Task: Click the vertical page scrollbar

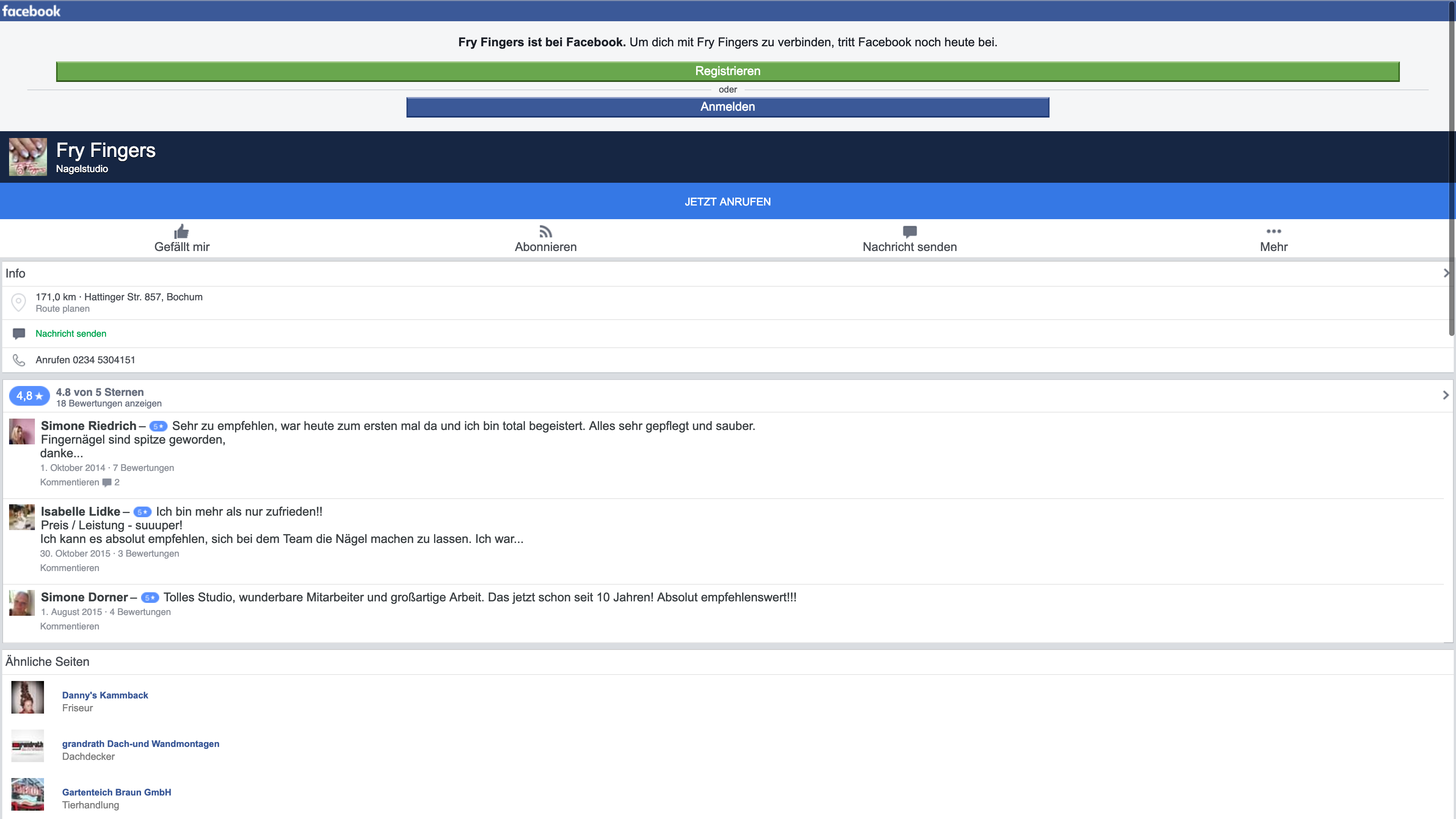Action: click(x=1451, y=169)
